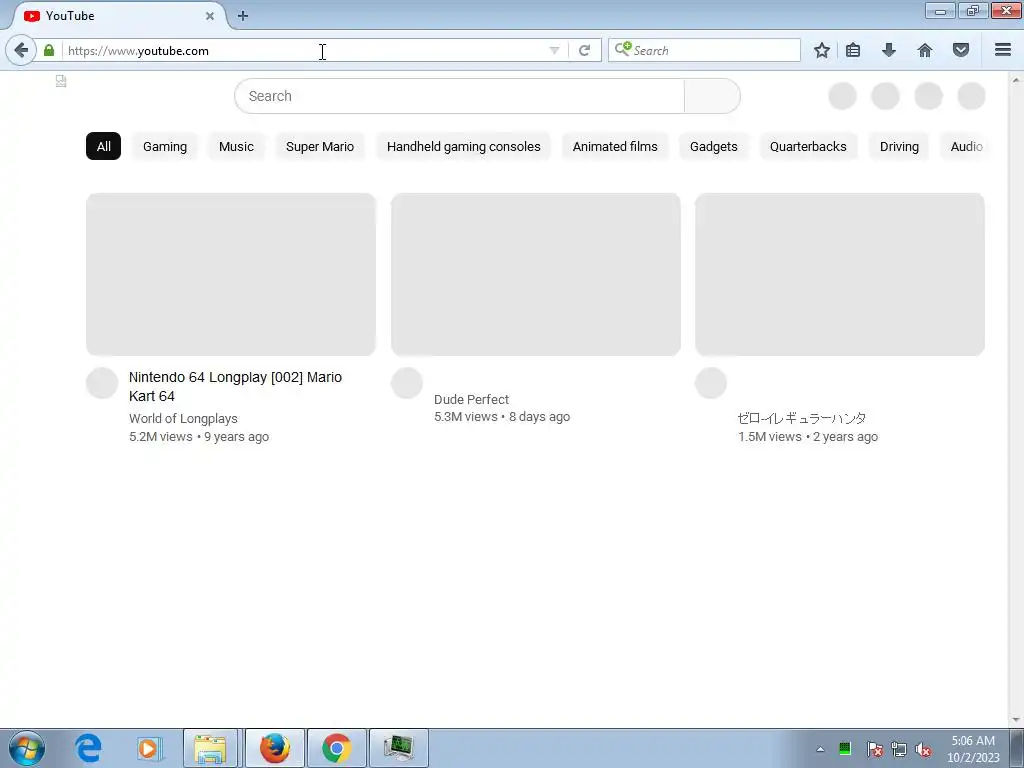Choose the Super Mario chip
The width and height of the screenshot is (1024, 768).
tap(320, 146)
